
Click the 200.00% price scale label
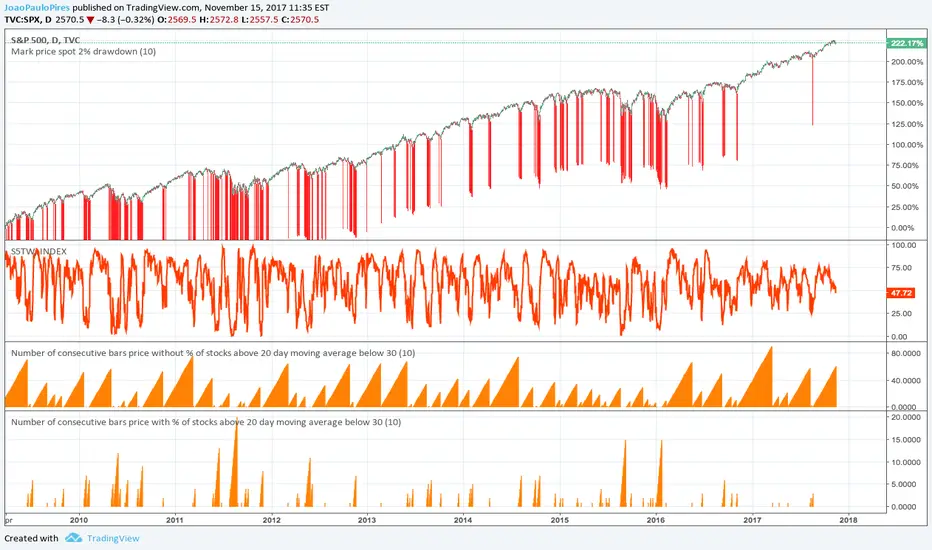pyautogui.click(x=907, y=62)
